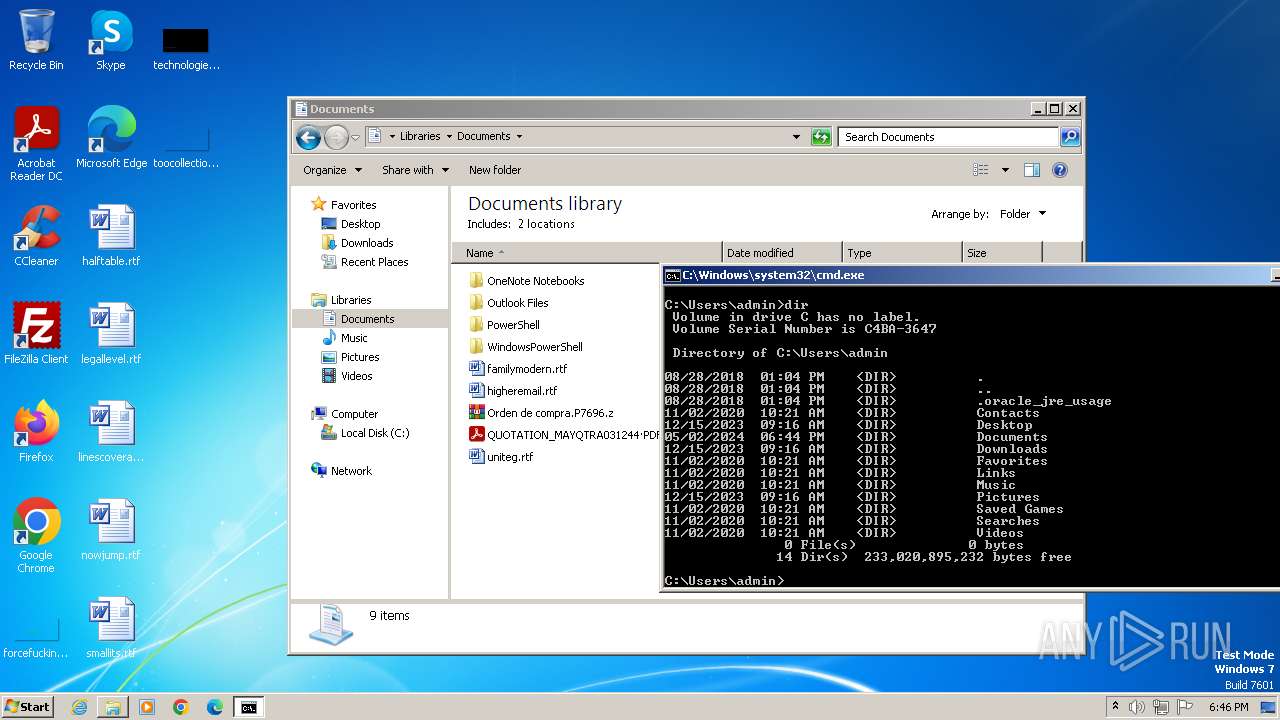Screen dimensions: 1280x720
Task: Sort by the Size column header
Action: point(1002,253)
